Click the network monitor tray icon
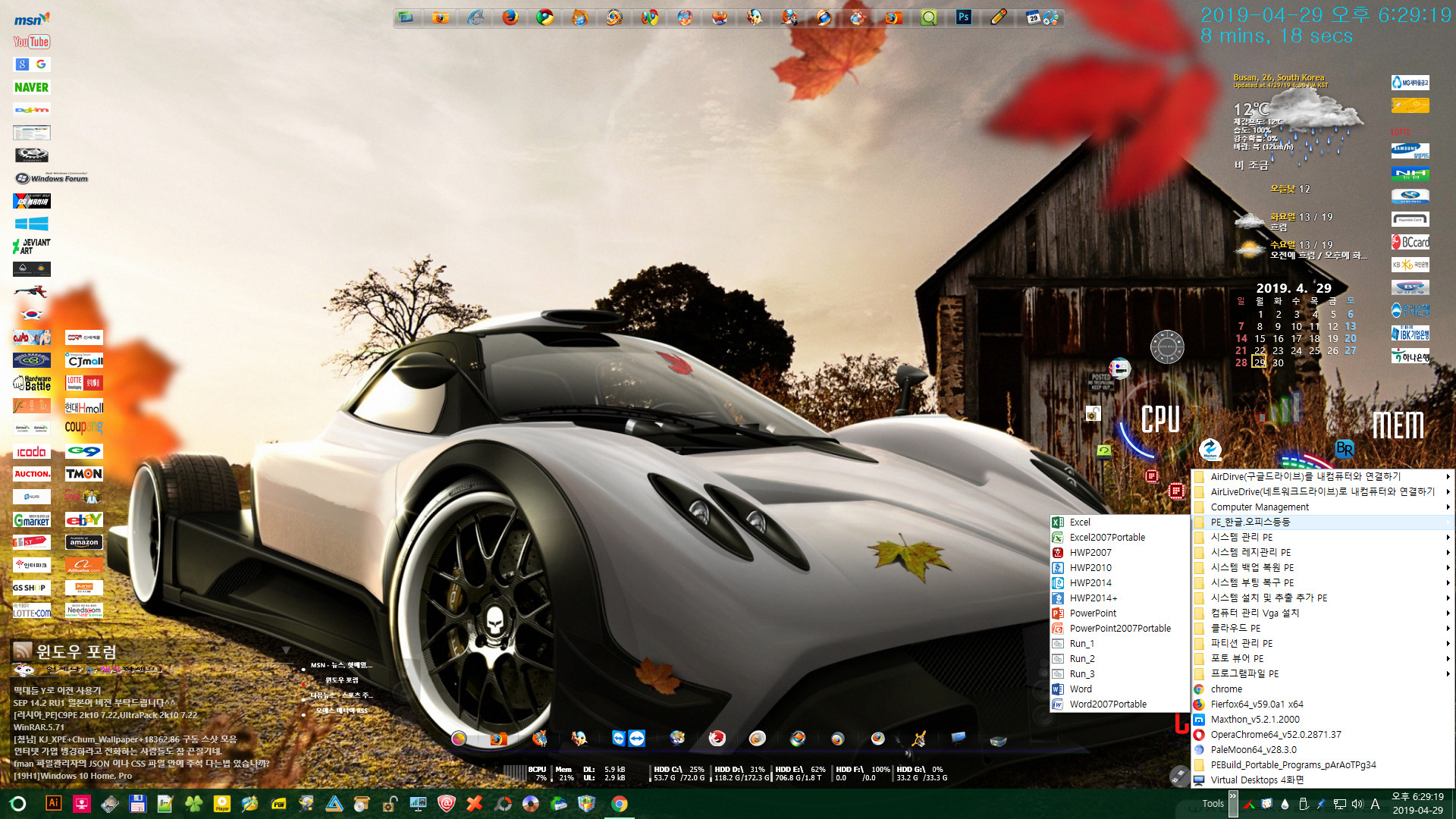1456x819 pixels. pos(1339,804)
